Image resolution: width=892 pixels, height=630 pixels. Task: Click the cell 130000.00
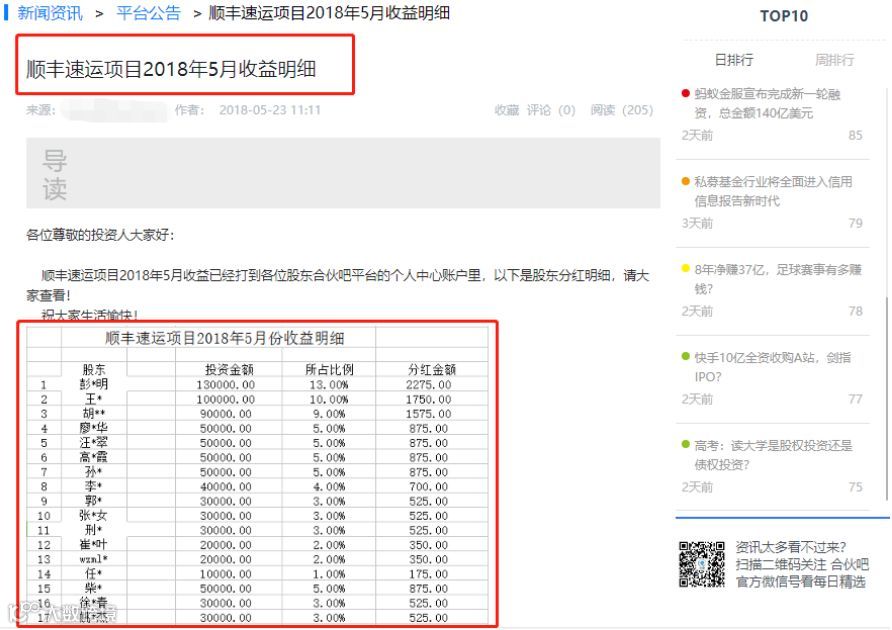226,385
